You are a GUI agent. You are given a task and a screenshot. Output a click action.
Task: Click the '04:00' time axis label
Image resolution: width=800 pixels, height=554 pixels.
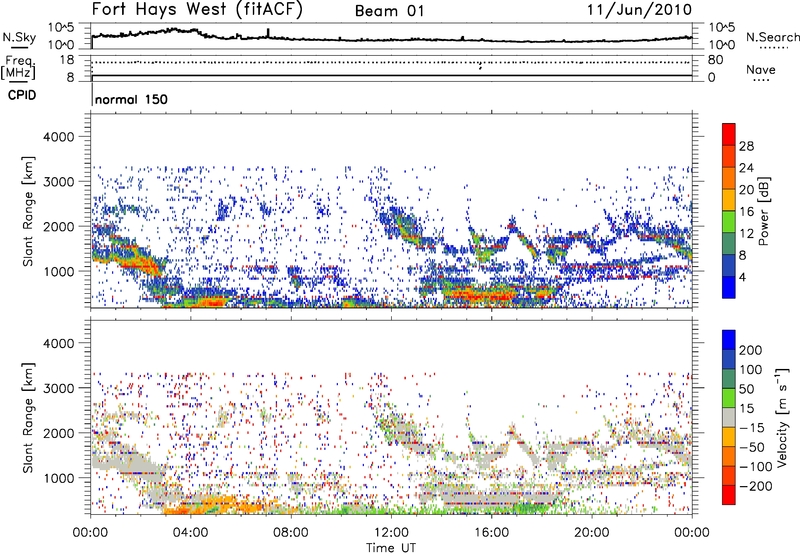[191, 533]
